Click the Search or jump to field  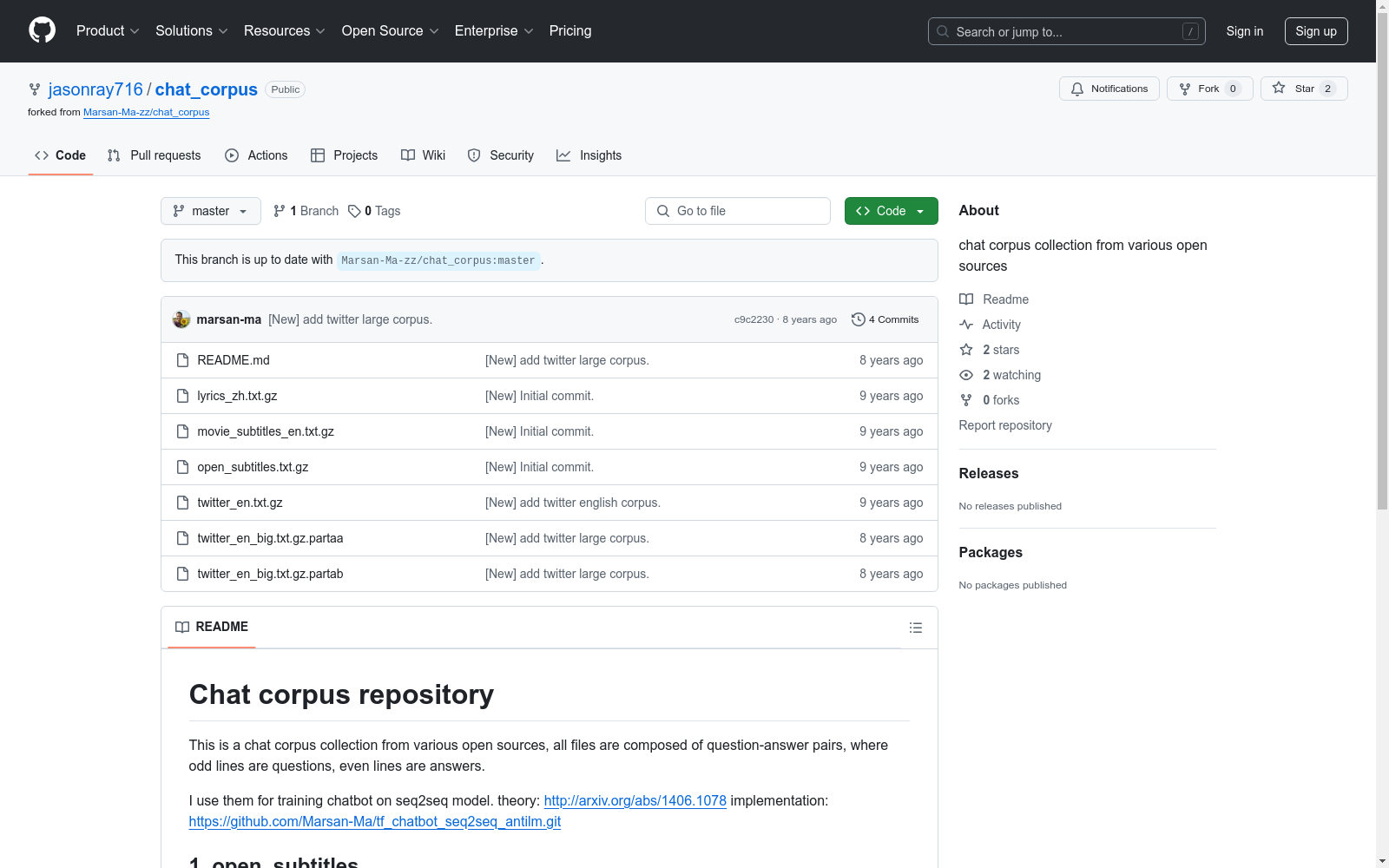click(x=1067, y=31)
